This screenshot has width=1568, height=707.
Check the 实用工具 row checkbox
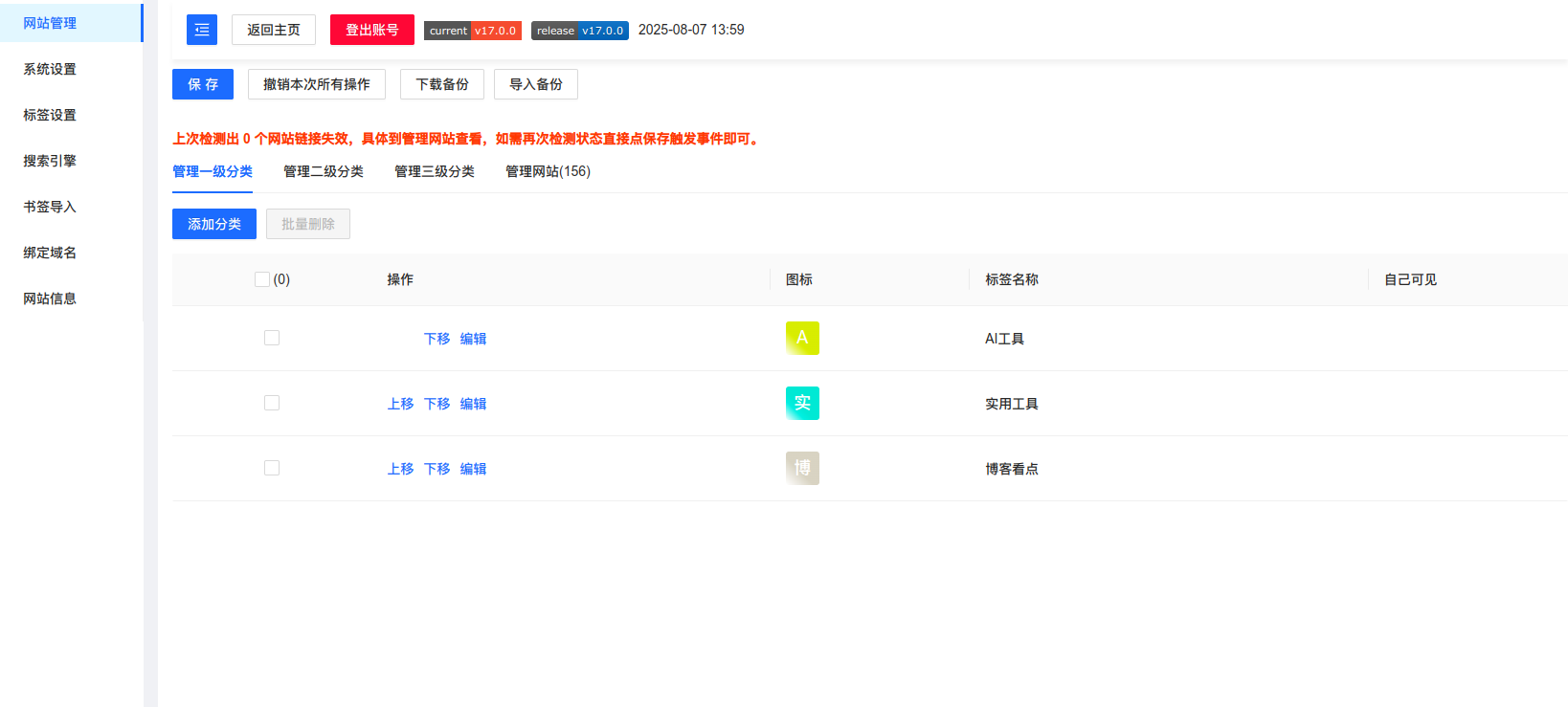272,403
